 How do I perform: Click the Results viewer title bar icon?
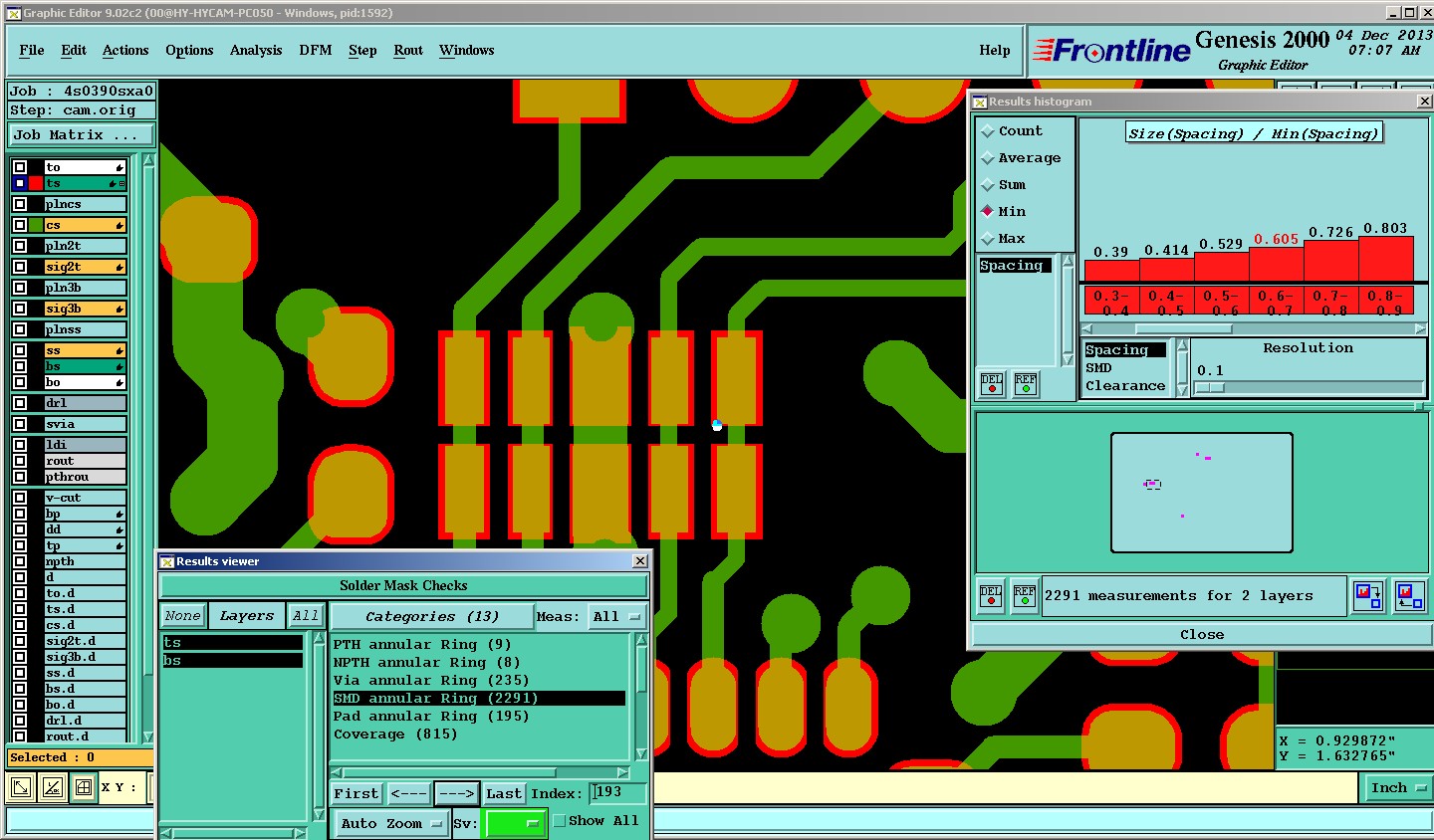click(x=167, y=561)
